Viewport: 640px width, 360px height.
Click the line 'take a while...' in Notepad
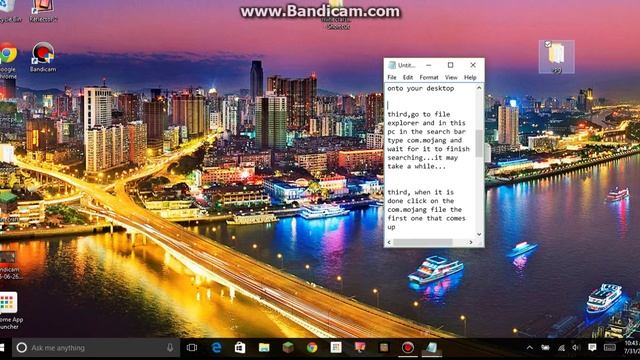(416, 166)
